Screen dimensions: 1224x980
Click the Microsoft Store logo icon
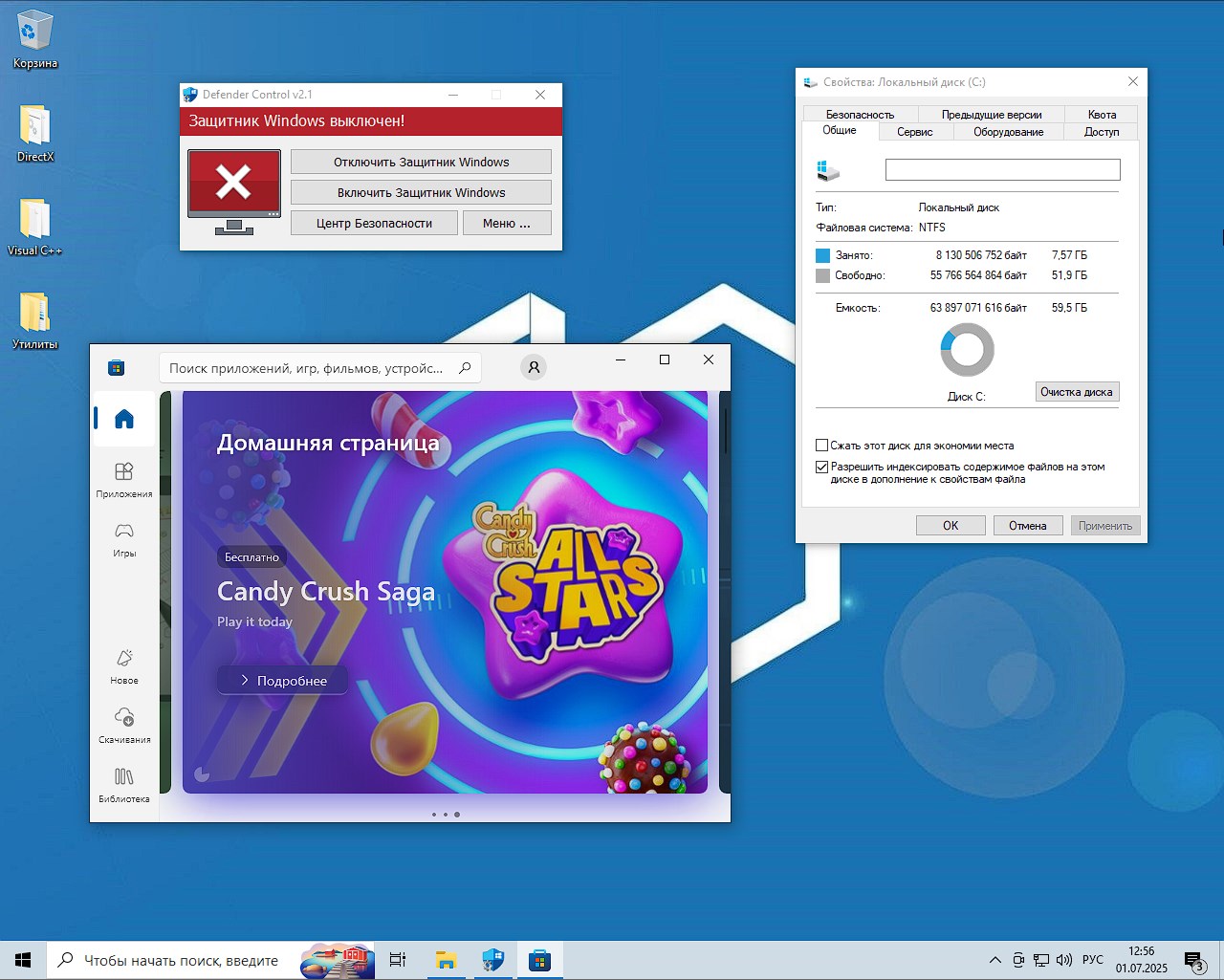point(117,368)
